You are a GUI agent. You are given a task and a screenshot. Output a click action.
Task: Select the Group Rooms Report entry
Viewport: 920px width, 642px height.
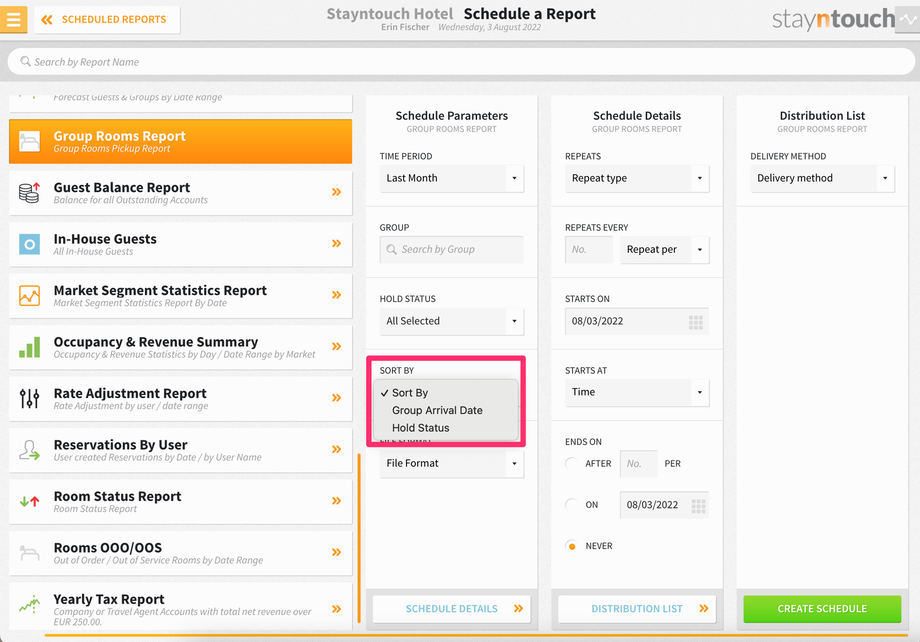click(x=180, y=141)
